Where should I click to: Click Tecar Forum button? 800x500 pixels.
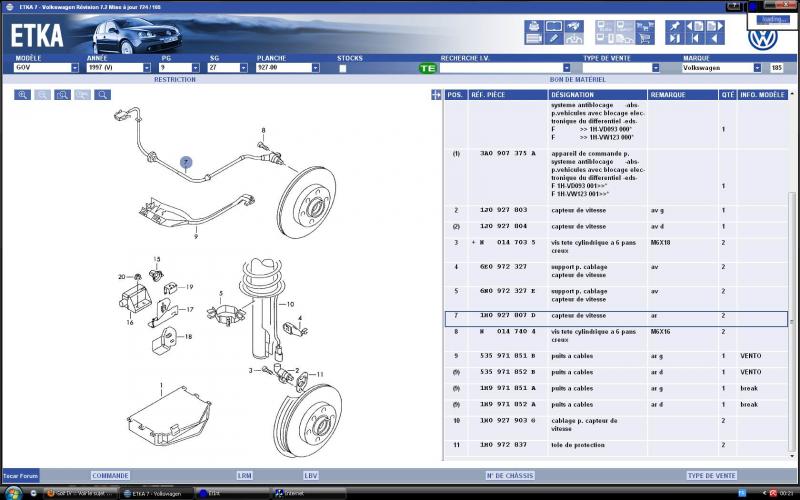tap(21, 476)
